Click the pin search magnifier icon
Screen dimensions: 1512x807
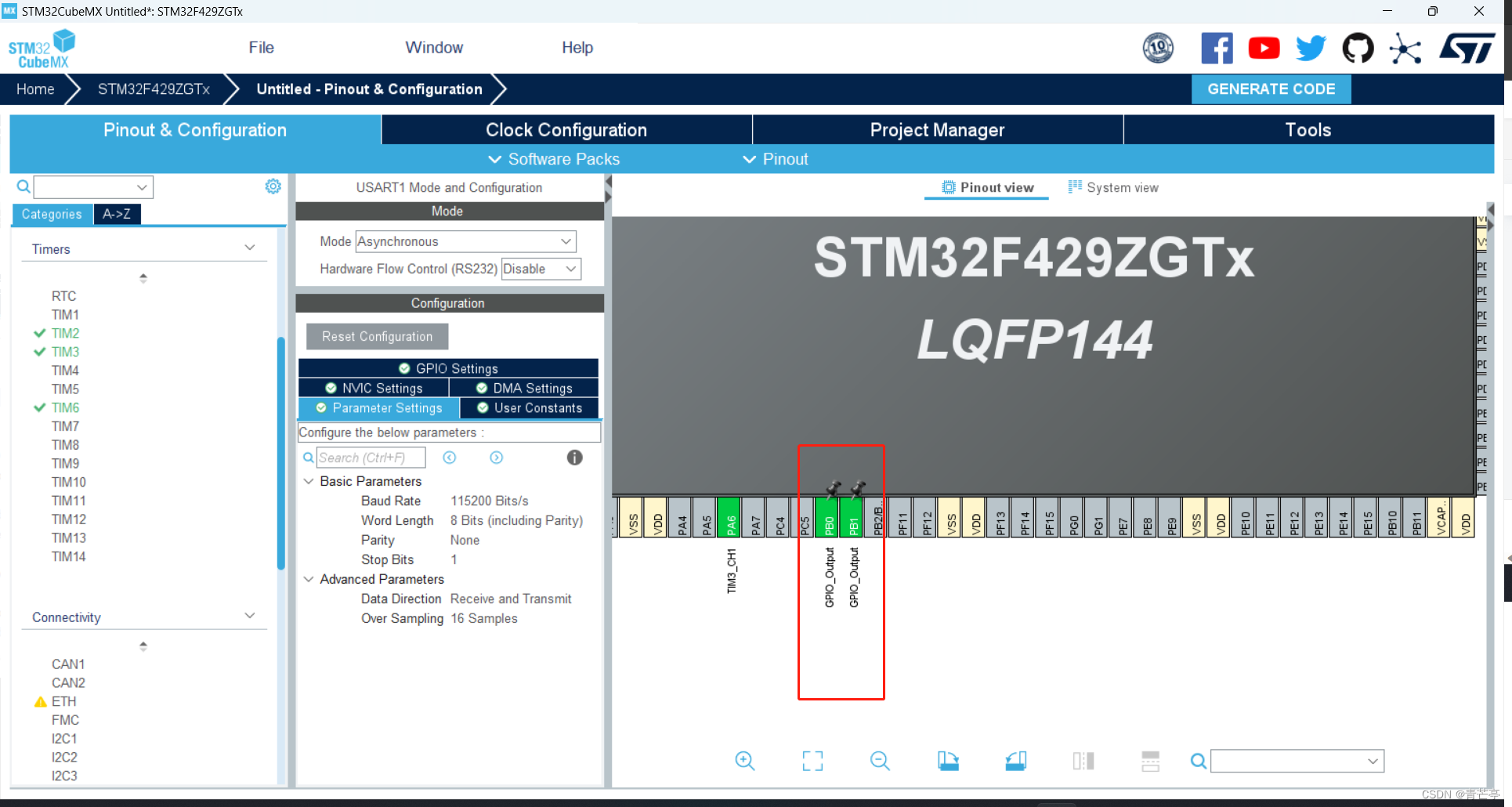click(x=1198, y=761)
